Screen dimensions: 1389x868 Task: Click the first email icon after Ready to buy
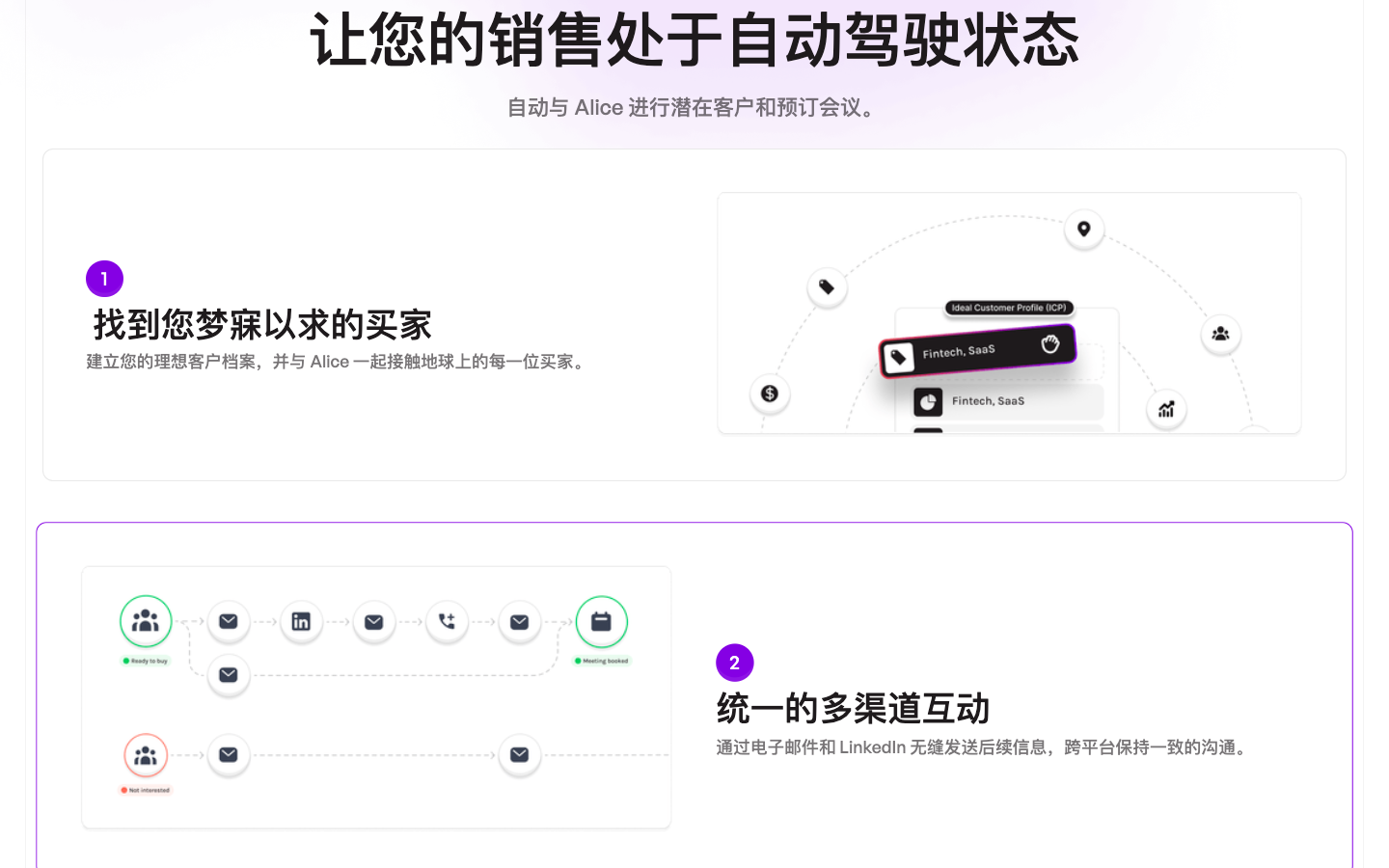click(x=229, y=622)
